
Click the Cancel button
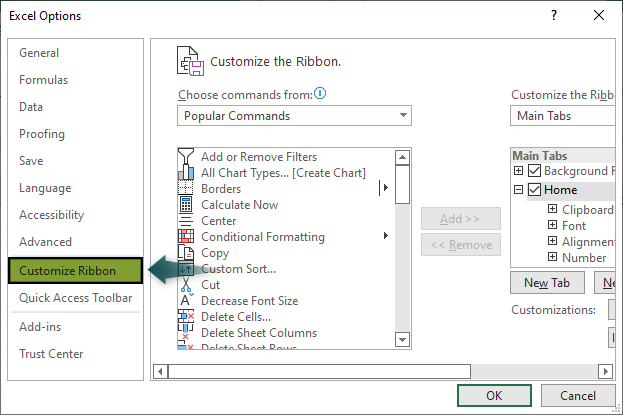578,396
